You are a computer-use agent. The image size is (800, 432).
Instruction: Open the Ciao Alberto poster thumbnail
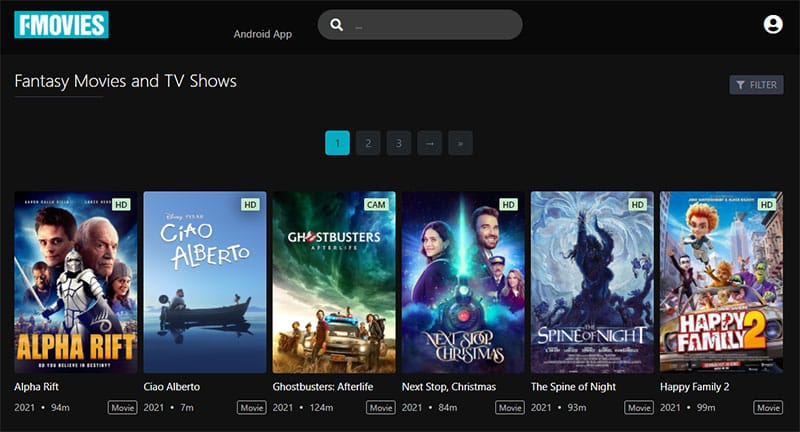[x=205, y=282]
